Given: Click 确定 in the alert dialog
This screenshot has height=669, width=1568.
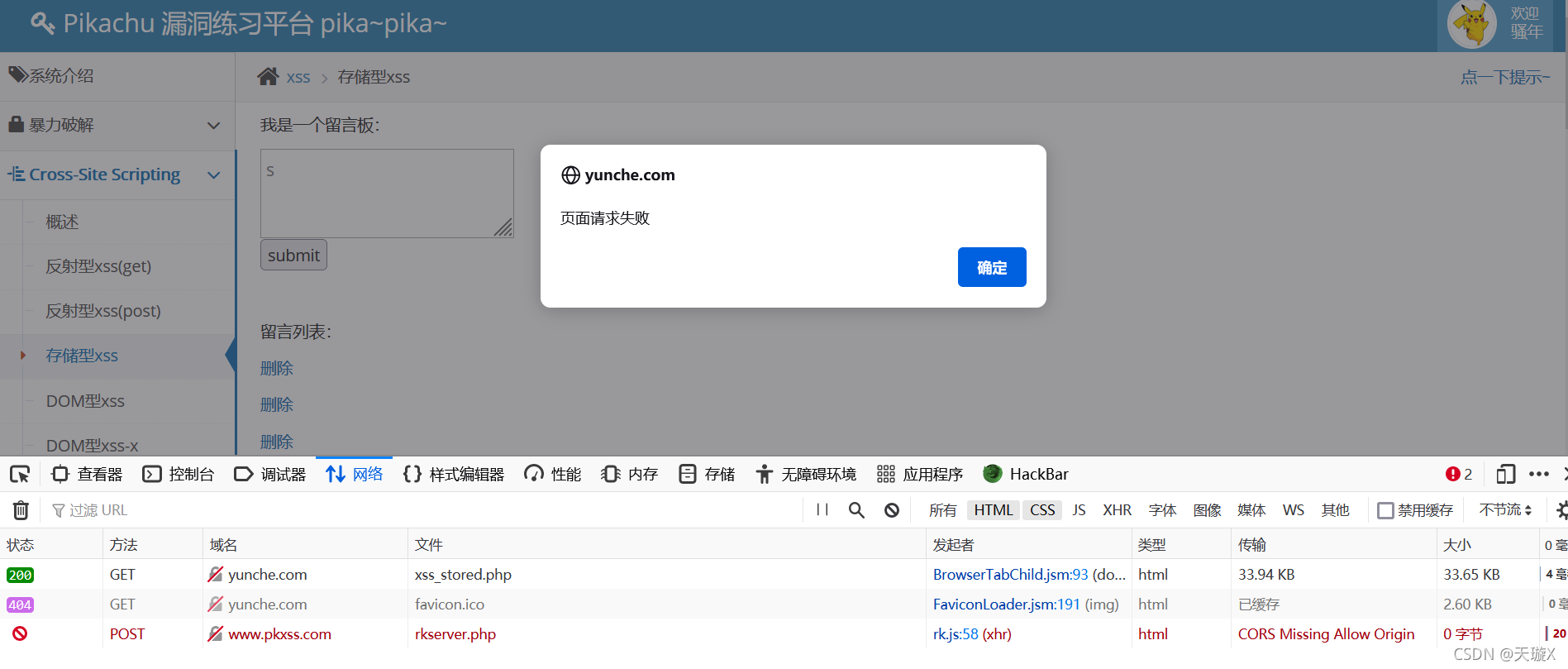Looking at the screenshot, I should click(992, 267).
